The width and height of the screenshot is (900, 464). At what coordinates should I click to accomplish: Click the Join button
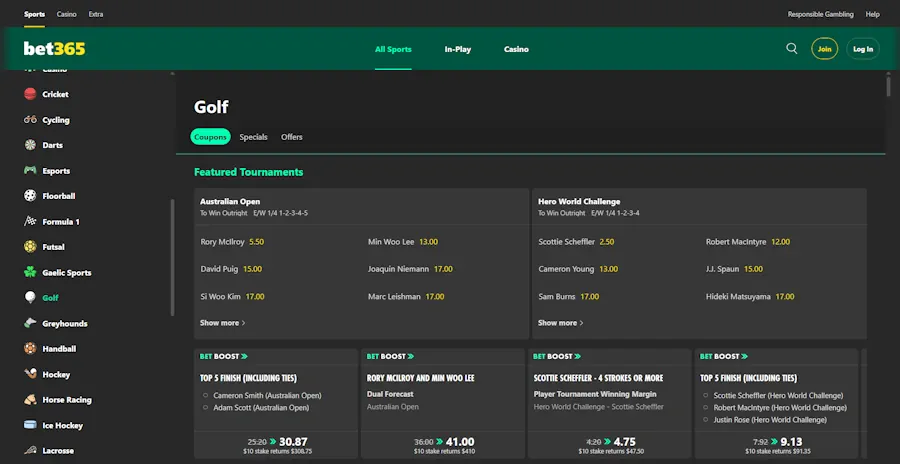click(824, 49)
